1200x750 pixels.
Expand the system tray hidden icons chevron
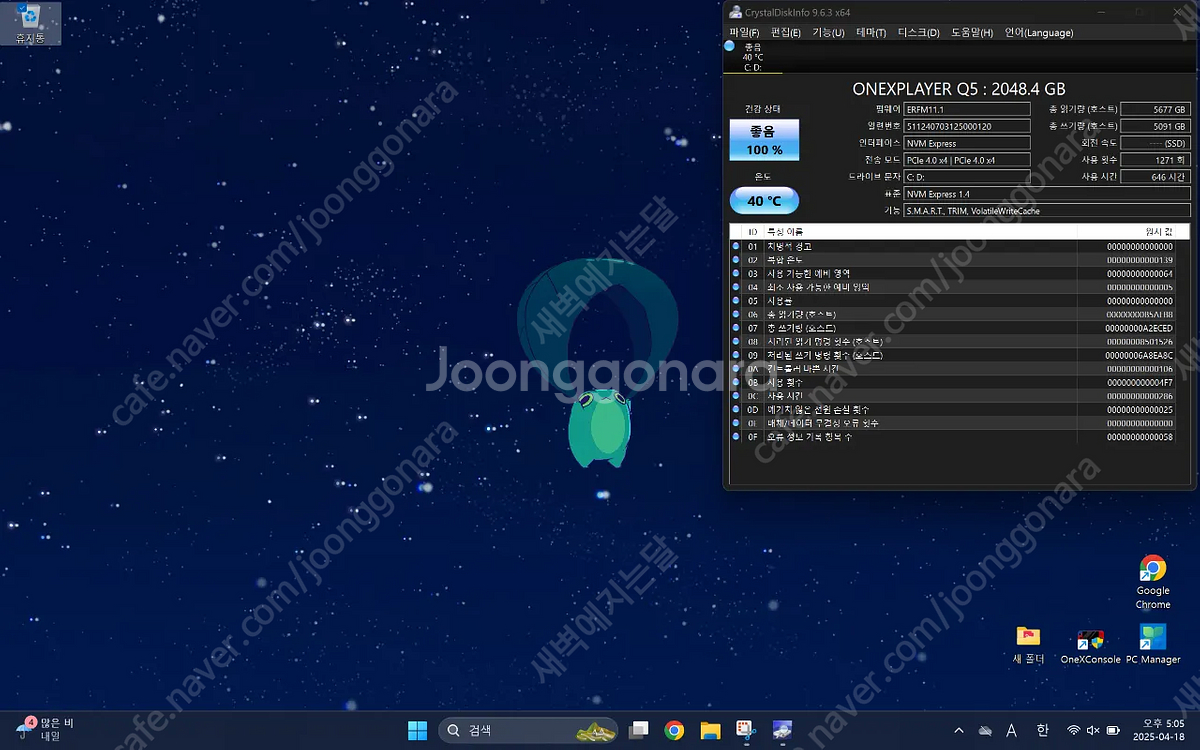(959, 731)
